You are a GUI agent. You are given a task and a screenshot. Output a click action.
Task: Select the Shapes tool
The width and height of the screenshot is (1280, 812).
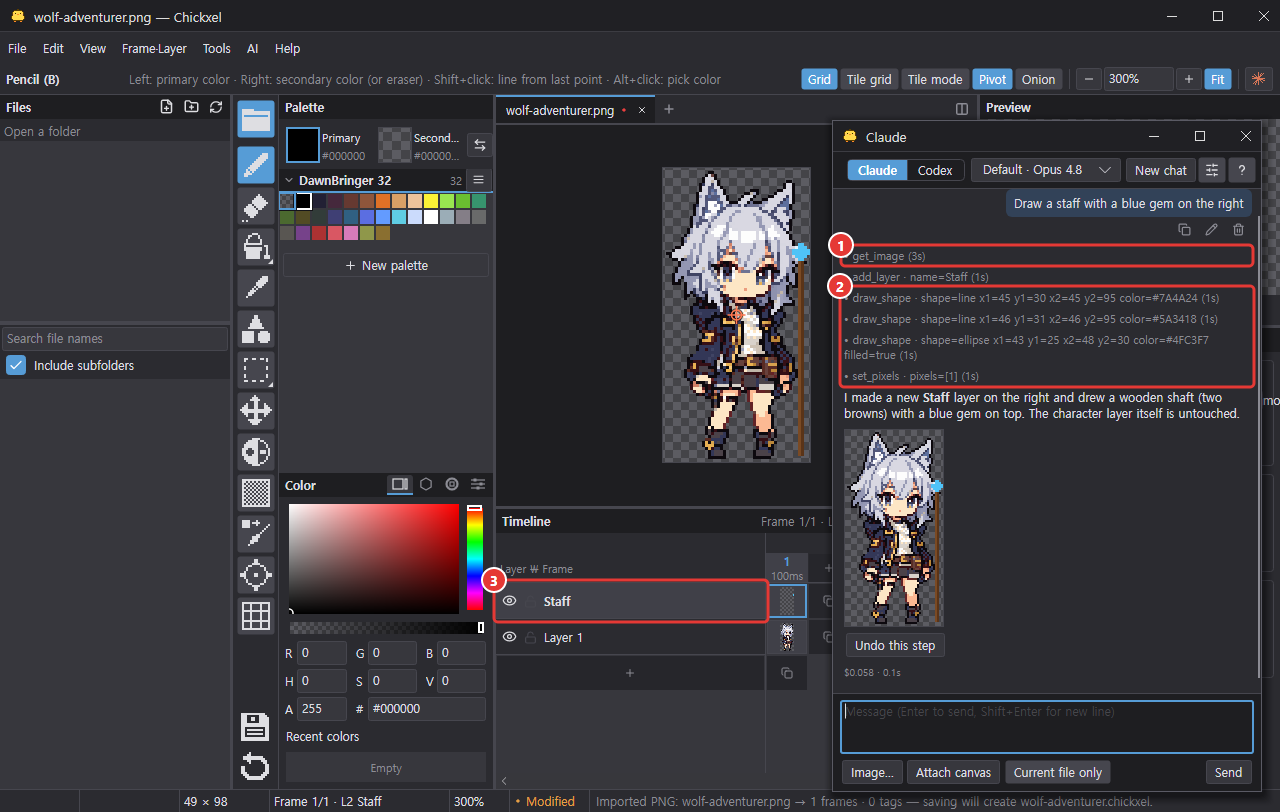(x=256, y=329)
